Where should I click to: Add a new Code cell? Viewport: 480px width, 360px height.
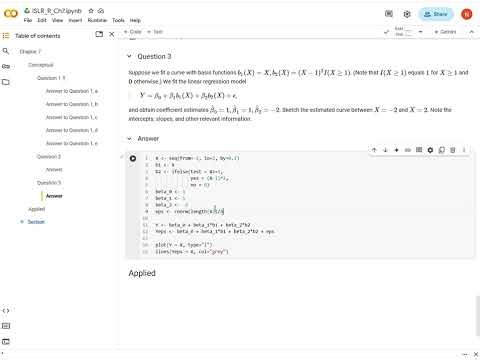[133, 32]
